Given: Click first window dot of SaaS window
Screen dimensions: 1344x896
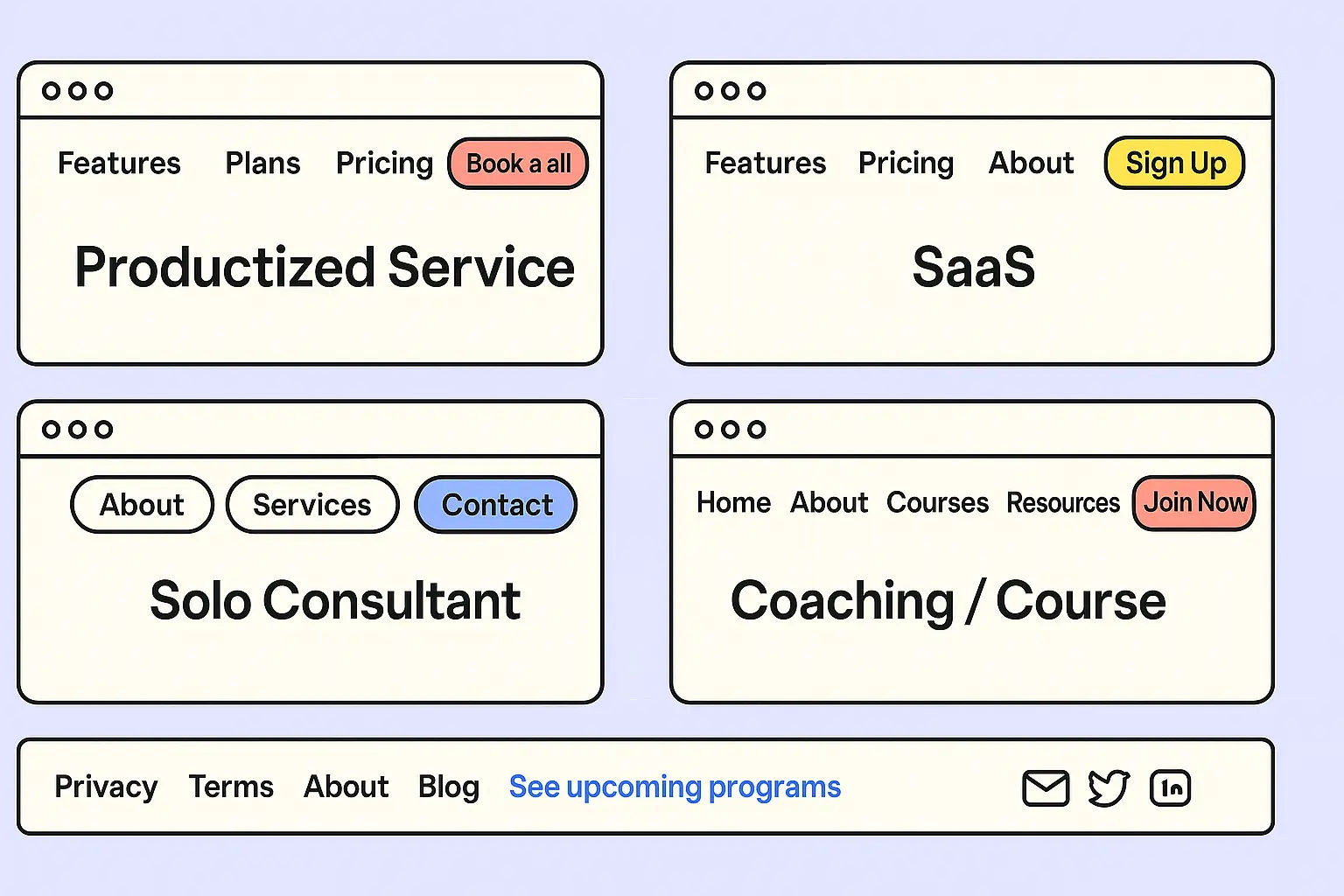Looking at the screenshot, I should pyautogui.click(x=703, y=91).
